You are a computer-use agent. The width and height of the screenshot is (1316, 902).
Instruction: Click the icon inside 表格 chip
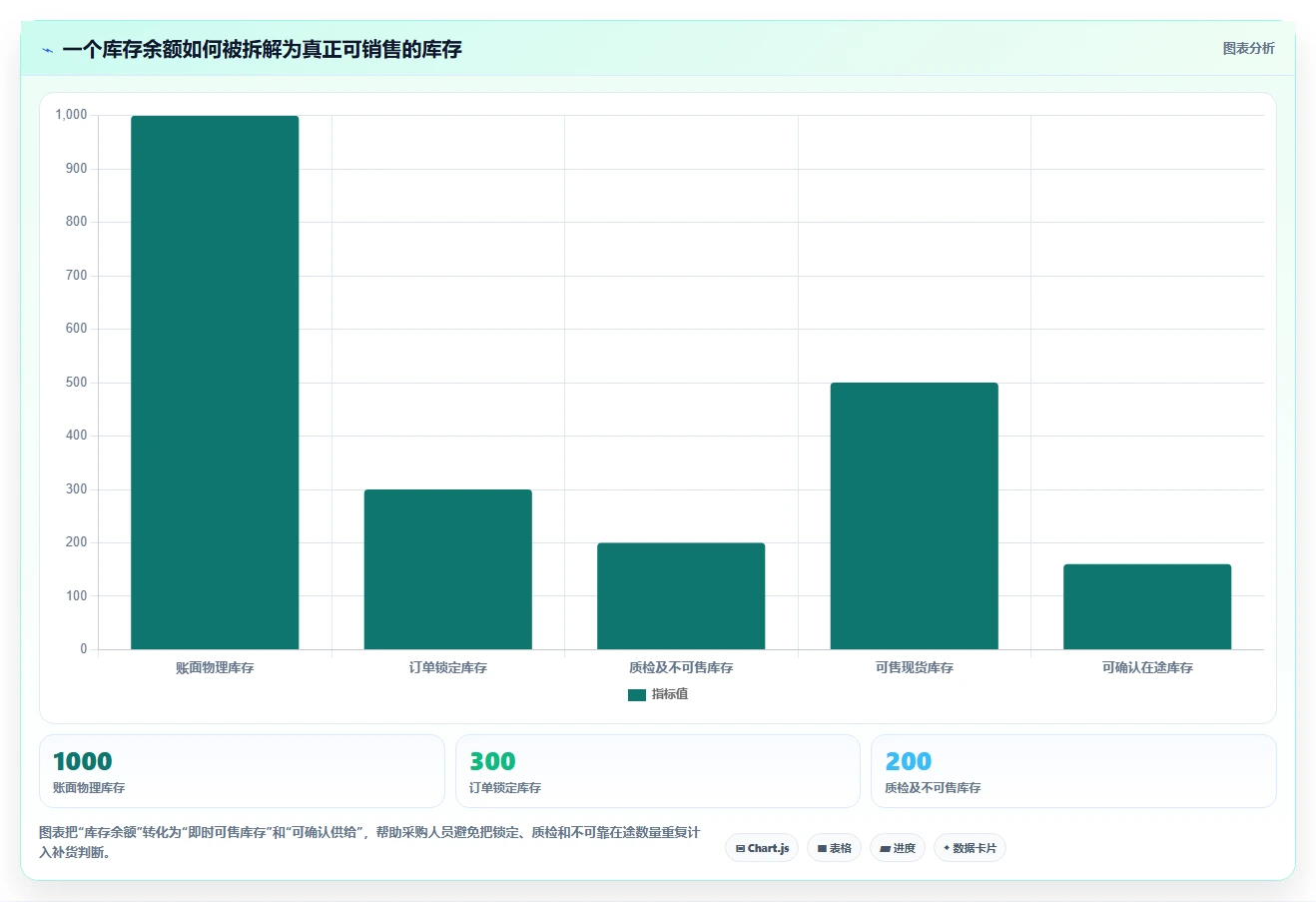(822, 849)
